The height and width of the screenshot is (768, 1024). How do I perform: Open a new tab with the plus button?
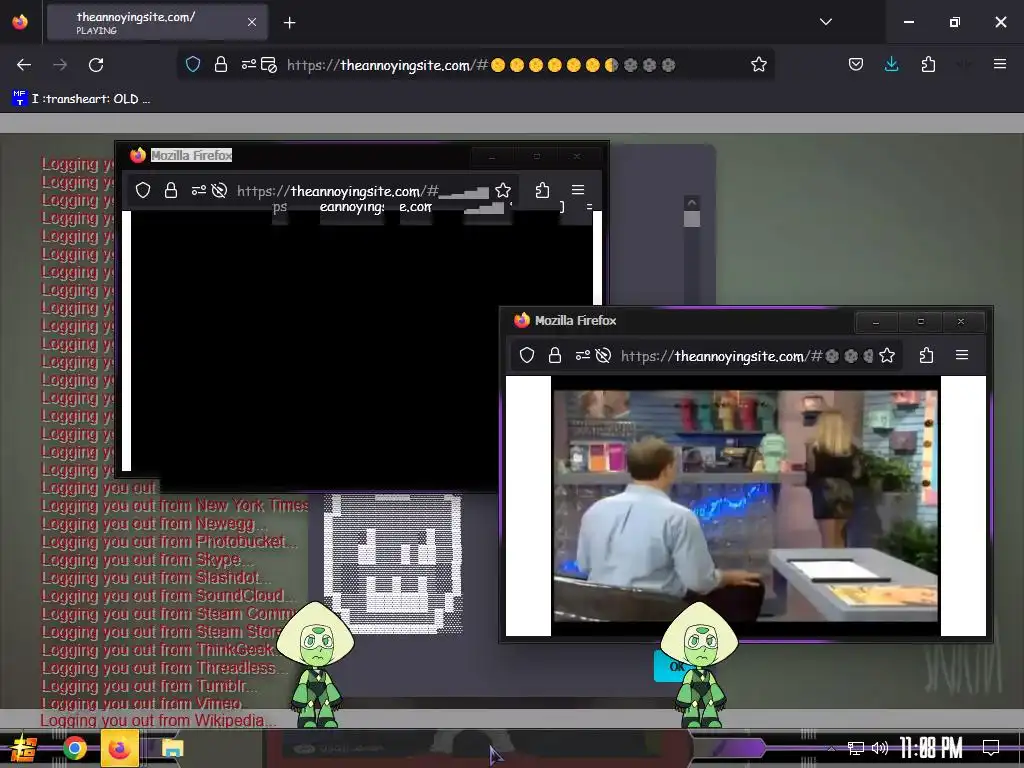coord(289,23)
